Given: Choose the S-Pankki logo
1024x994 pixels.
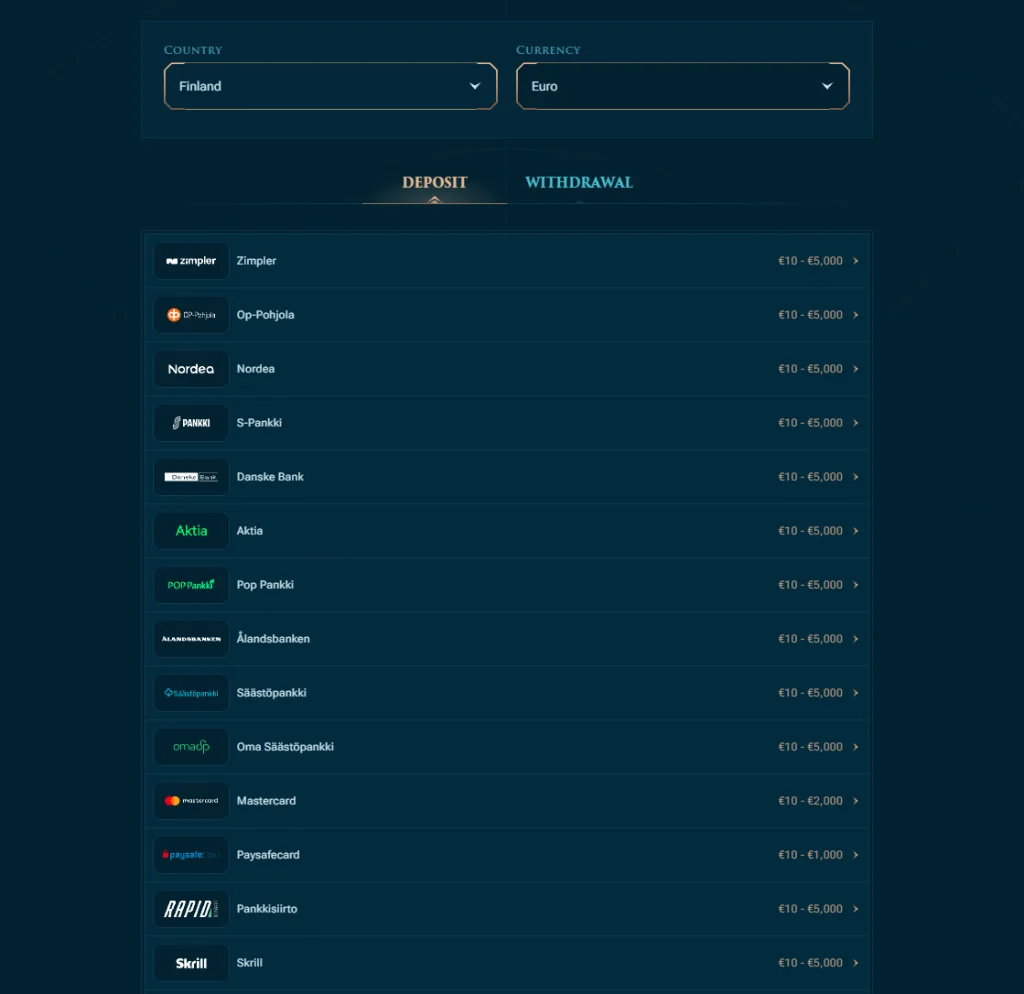Looking at the screenshot, I should pos(191,423).
